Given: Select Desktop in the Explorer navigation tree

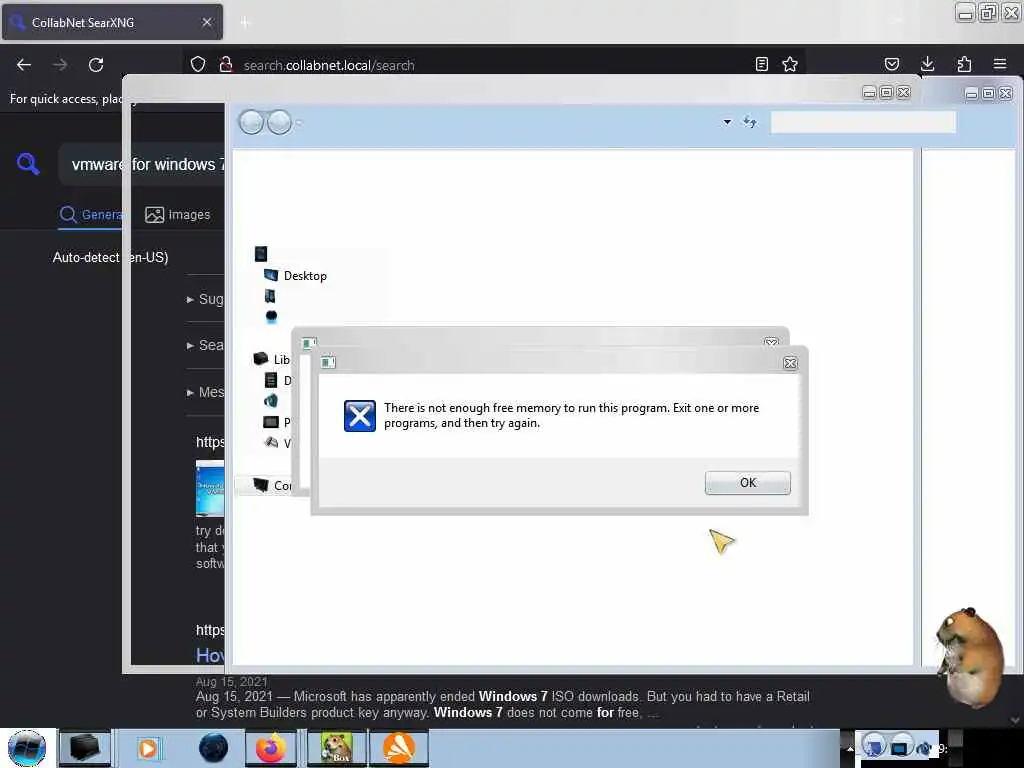Looking at the screenshot, I should tap(295, 276).
